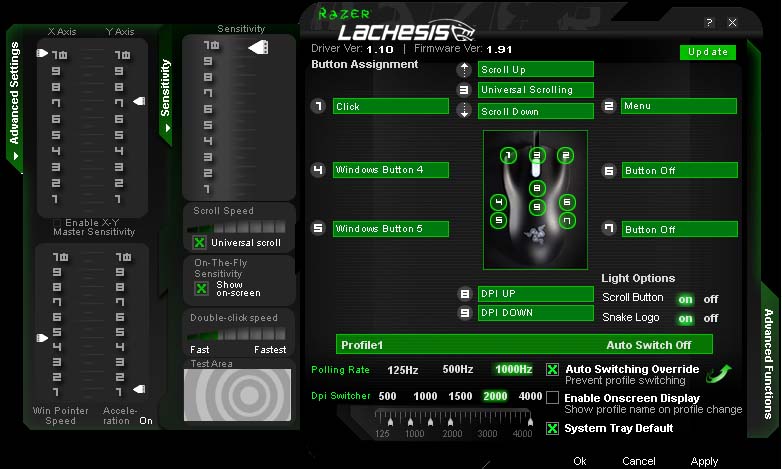Toggle the Universal scroll checkbox
Image resolution: width=782 pixels, height=469 pixels.
[200, 242]
